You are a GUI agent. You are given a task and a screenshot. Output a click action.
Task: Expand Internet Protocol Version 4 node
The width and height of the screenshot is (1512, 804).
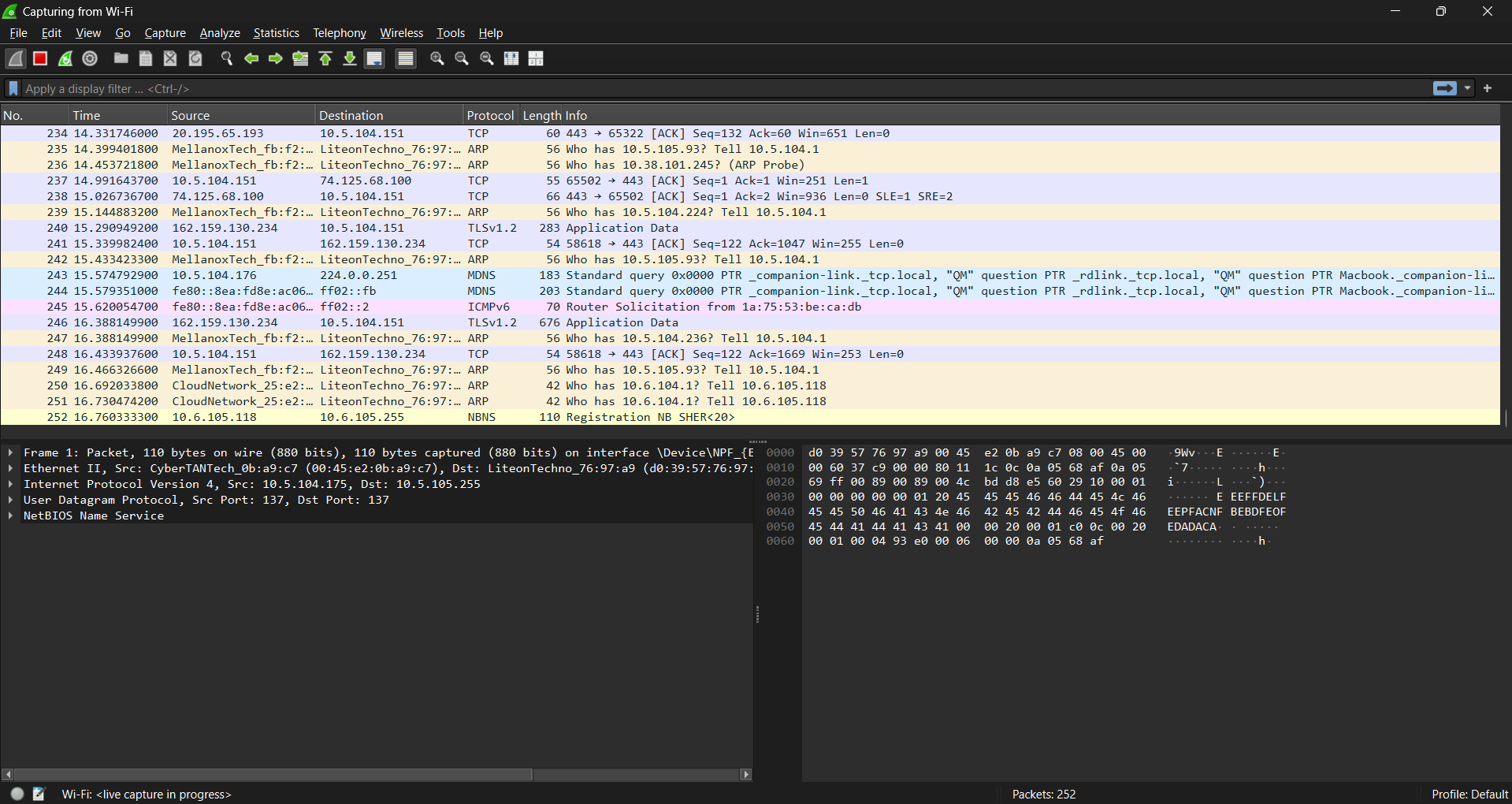10,484
